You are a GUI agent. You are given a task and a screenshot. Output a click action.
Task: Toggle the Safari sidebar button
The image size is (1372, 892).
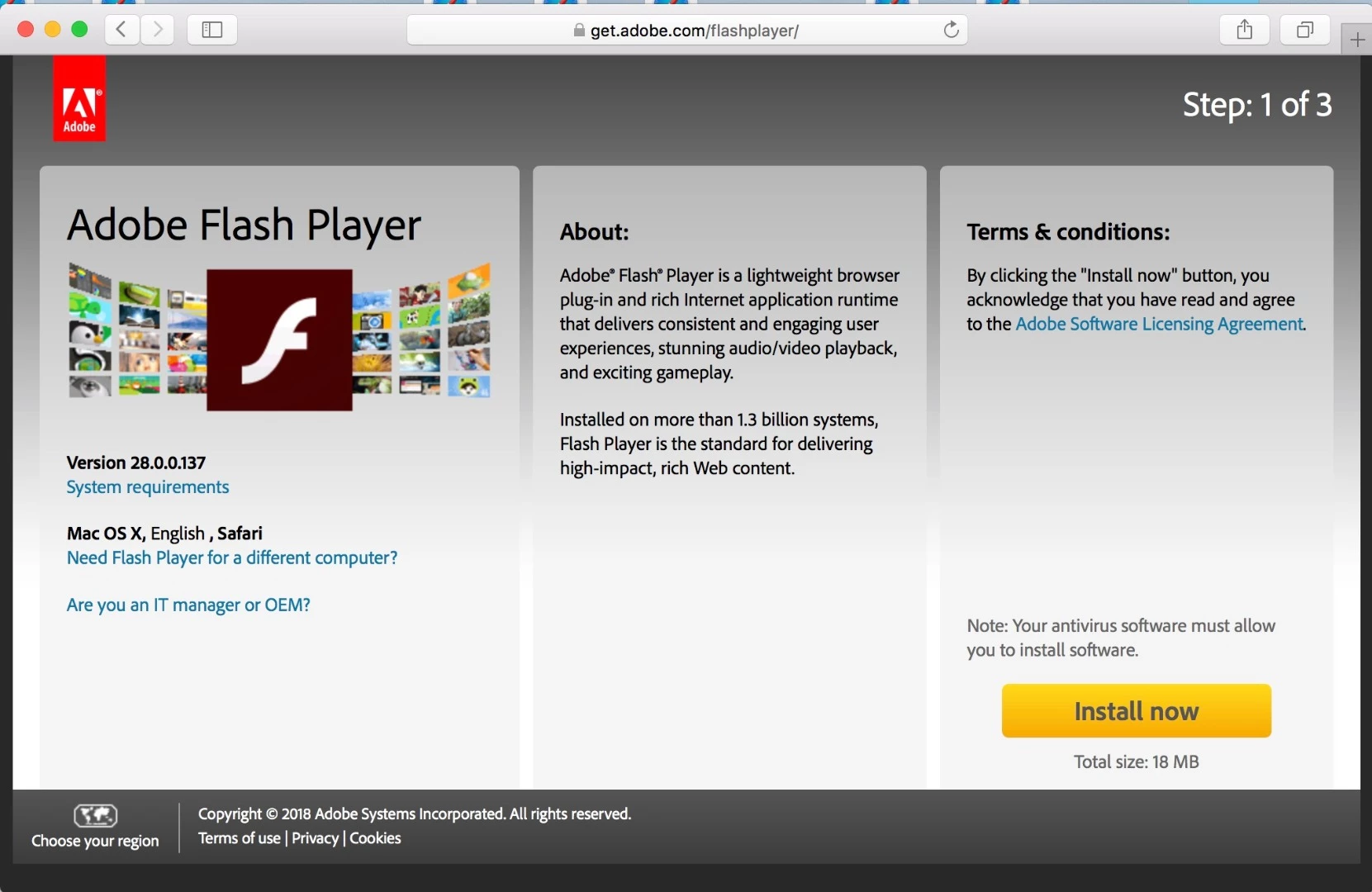pyautogui.click(x=212, y=30)
